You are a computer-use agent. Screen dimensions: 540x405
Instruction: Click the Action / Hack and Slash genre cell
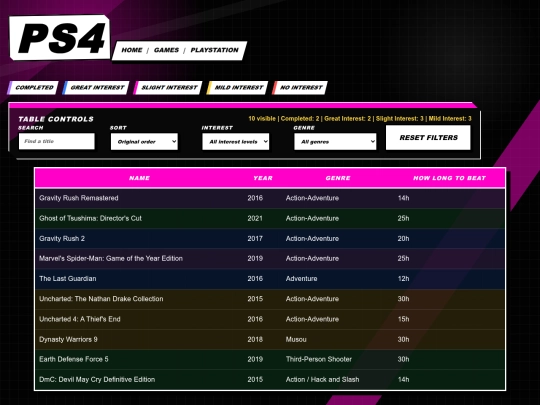click(322, 380)
